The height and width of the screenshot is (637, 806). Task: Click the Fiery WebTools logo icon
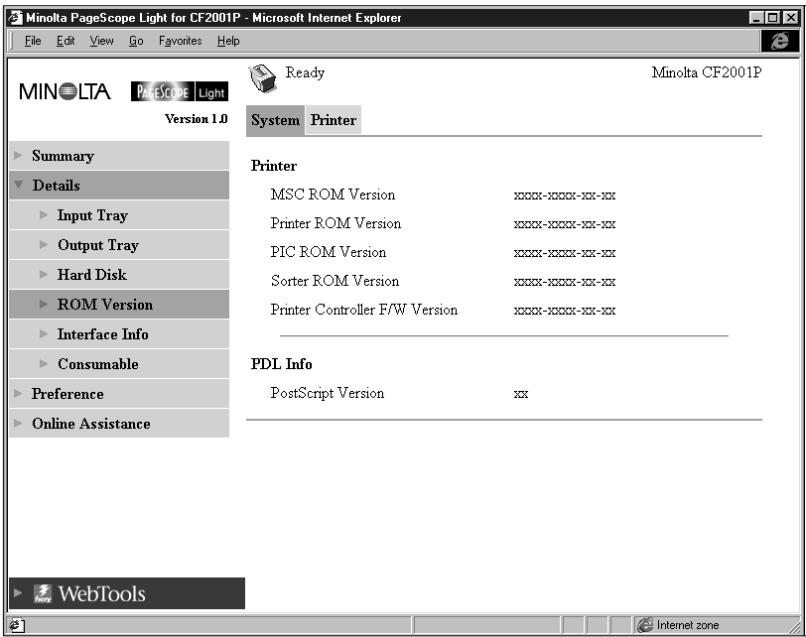click(x=43, y=593)
